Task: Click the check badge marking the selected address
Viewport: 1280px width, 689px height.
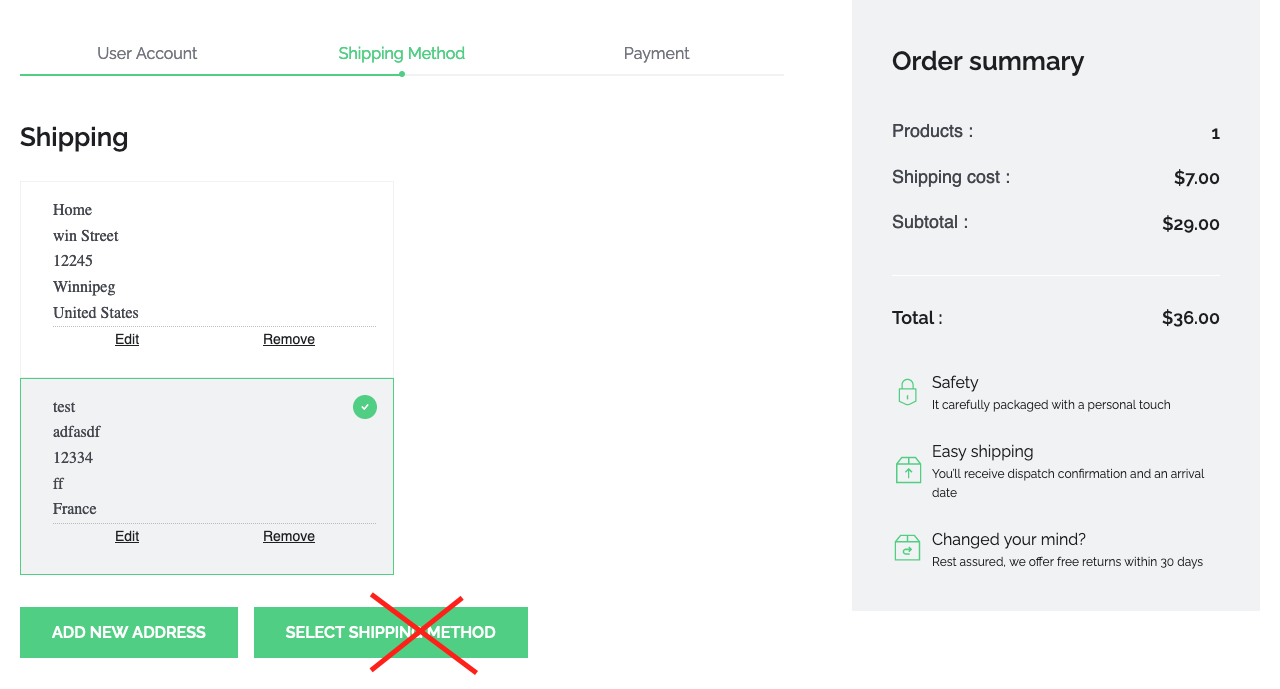Action: pyautogui.click(x=364, y=407)
